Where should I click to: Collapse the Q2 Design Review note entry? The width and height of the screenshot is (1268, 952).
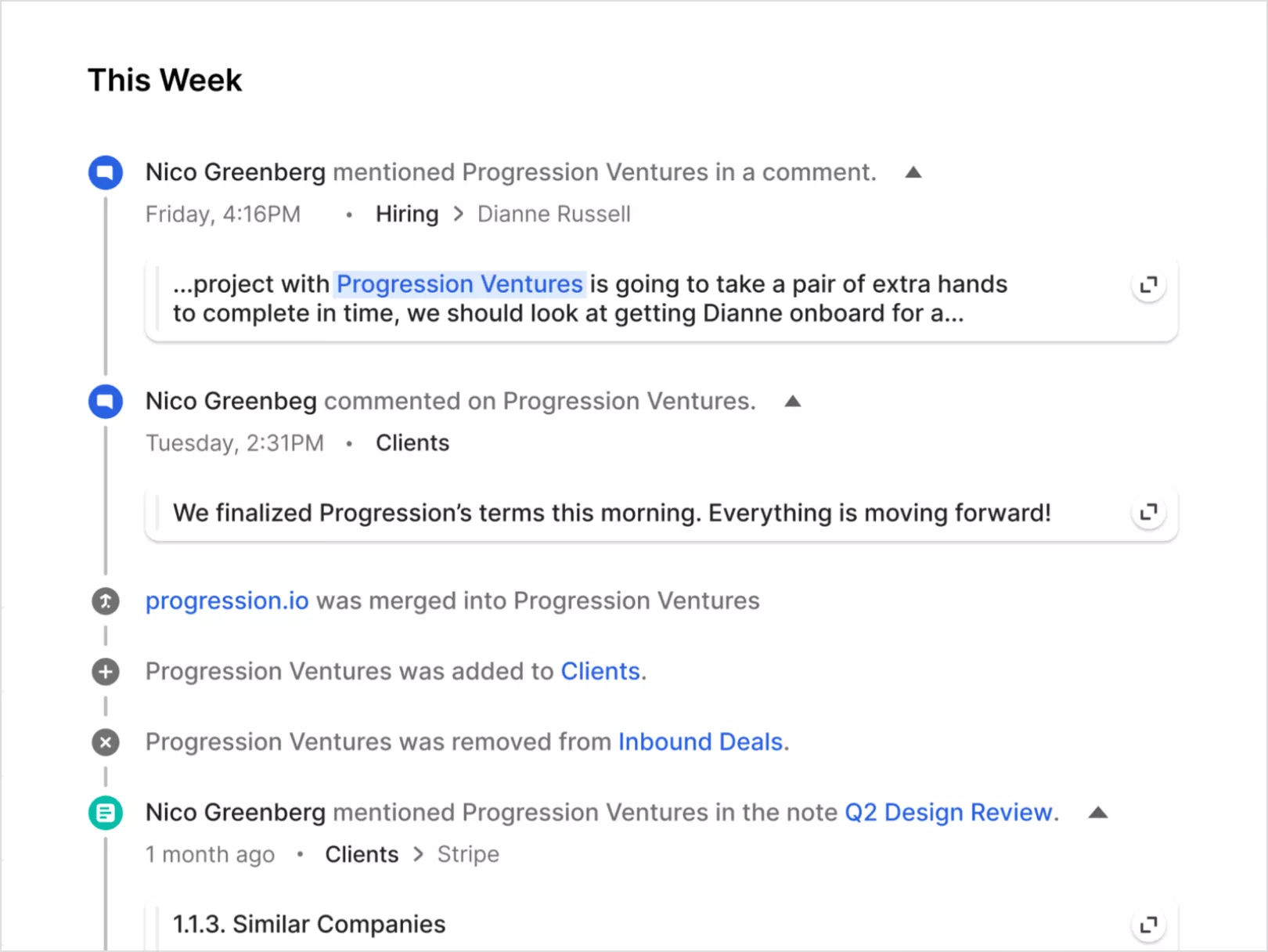pos(1098,813)
